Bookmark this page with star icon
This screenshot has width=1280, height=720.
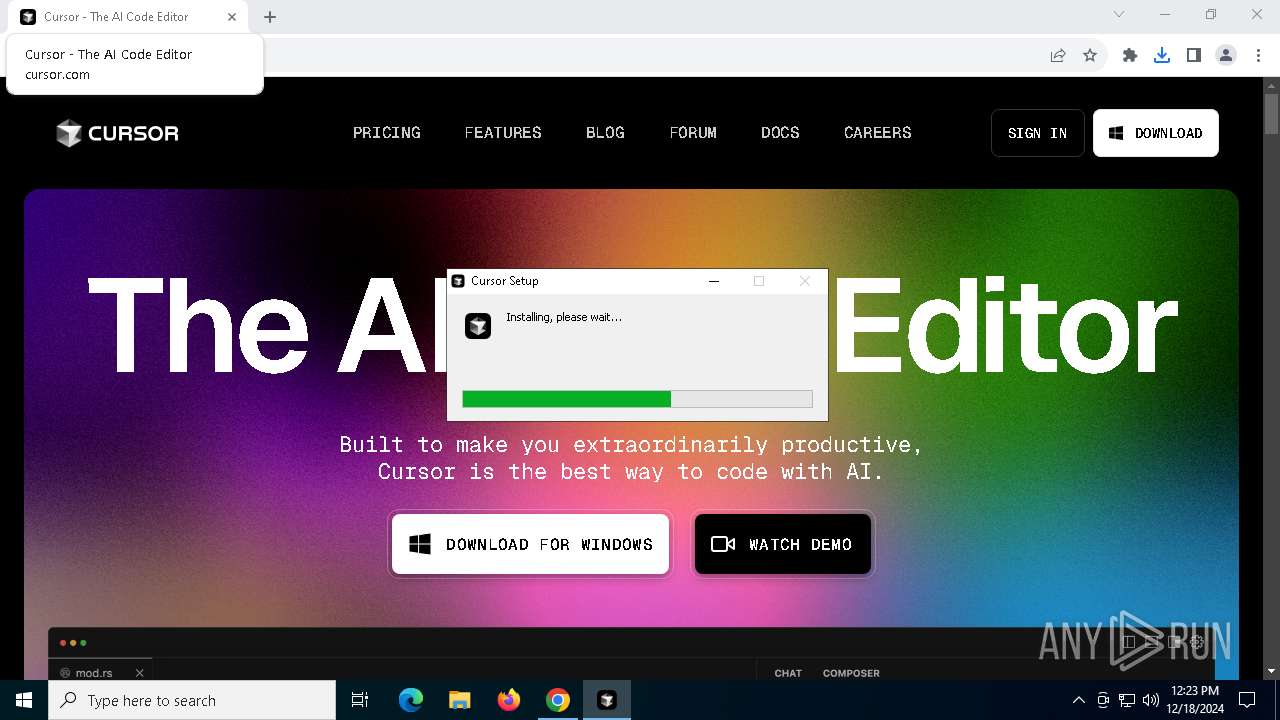click(1090, 55)
